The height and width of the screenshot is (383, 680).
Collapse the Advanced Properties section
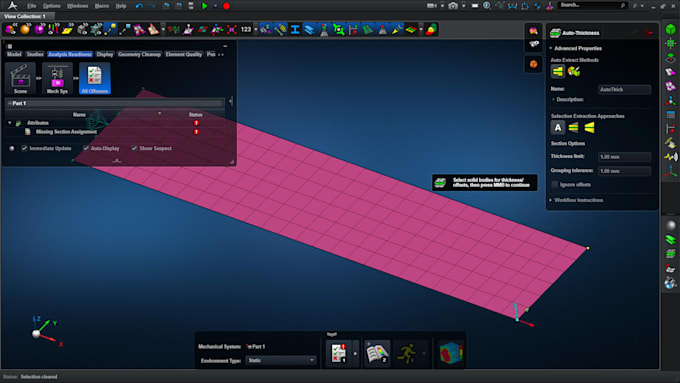tap(551, 49)
